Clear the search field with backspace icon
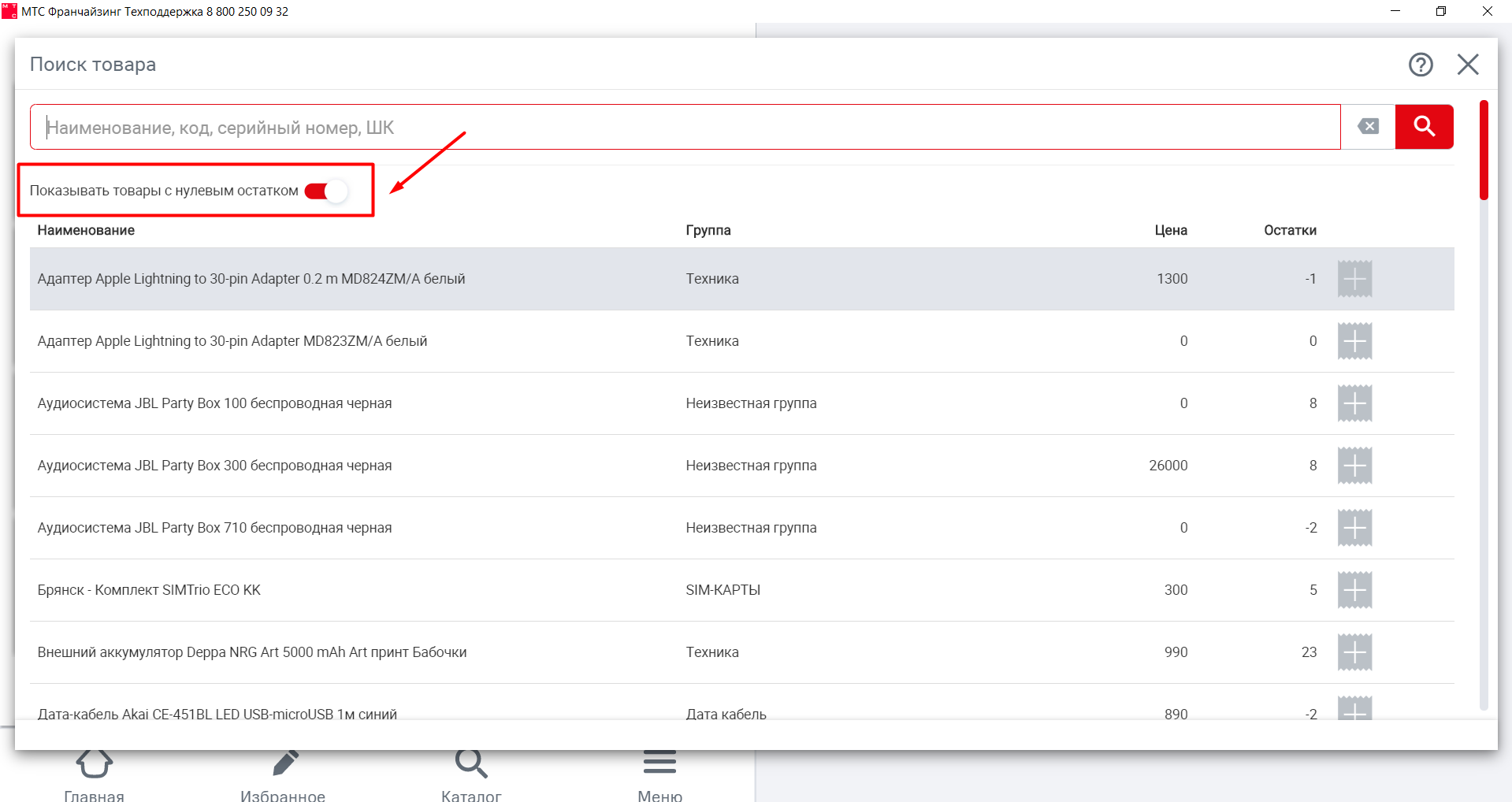This screenshot has width=1512, height=802. (x=1369, y=126)
